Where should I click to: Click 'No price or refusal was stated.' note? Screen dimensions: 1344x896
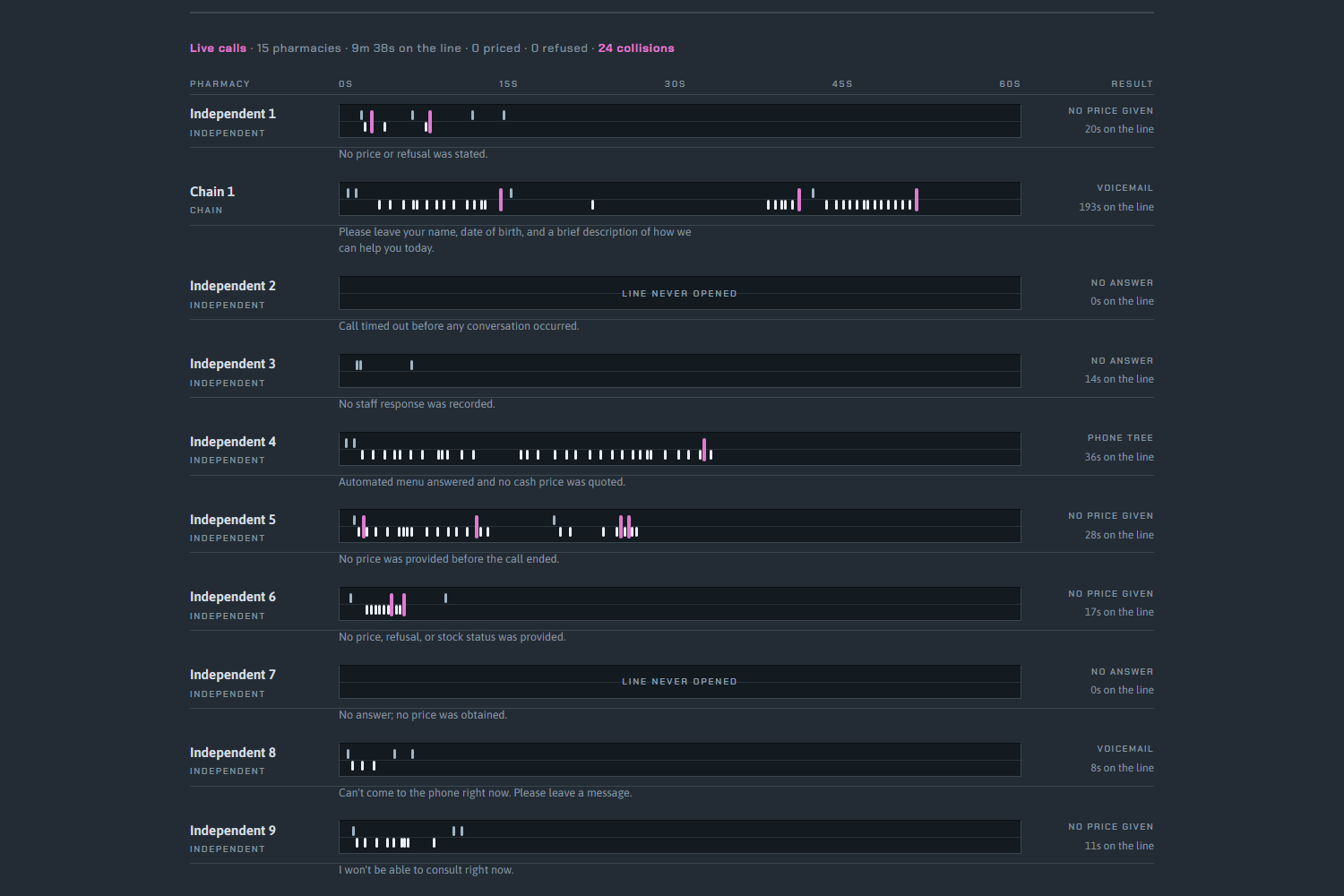coord(413,154)
